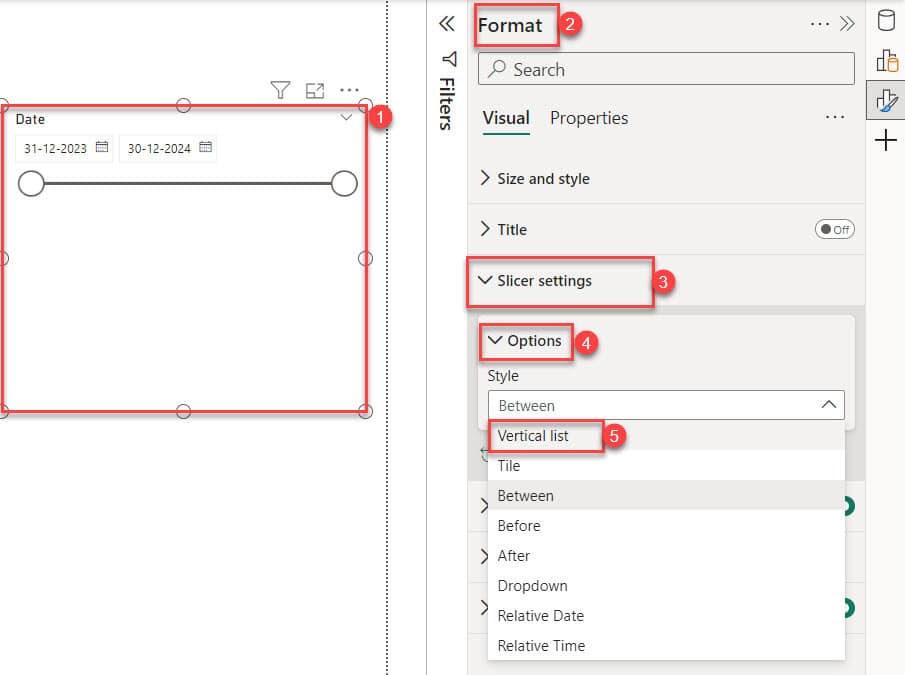Click the Style label under Options
This screenshot has height=675, width=905.
(x=503, y=376)
